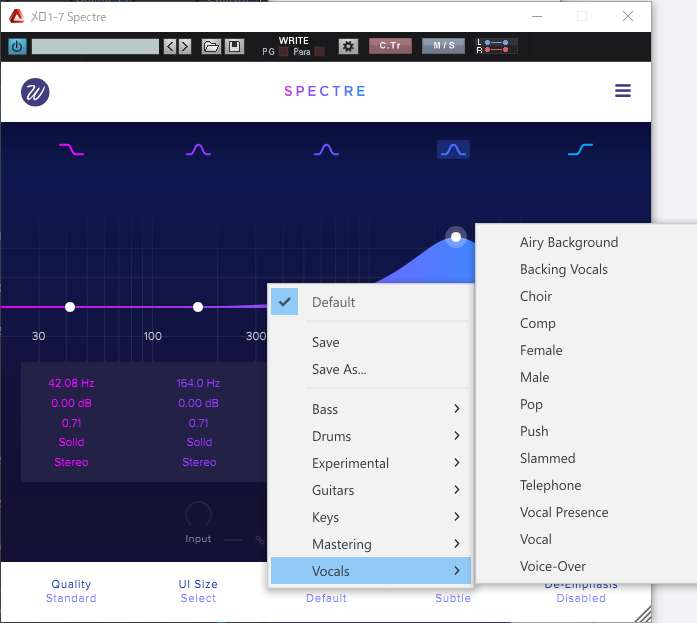Select the Male vocal preset

click(587, 377)
